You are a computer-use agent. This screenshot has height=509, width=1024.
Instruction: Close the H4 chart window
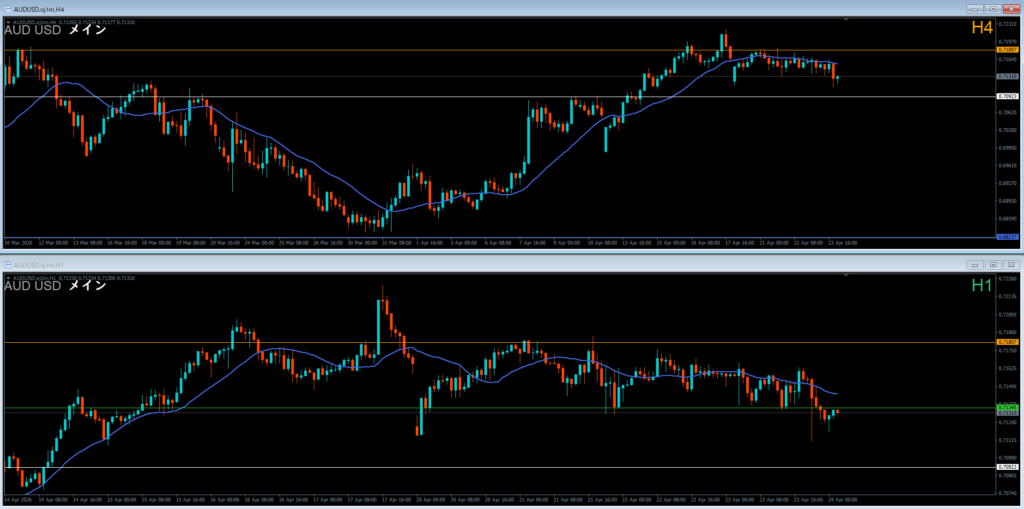click(1011, 9)
